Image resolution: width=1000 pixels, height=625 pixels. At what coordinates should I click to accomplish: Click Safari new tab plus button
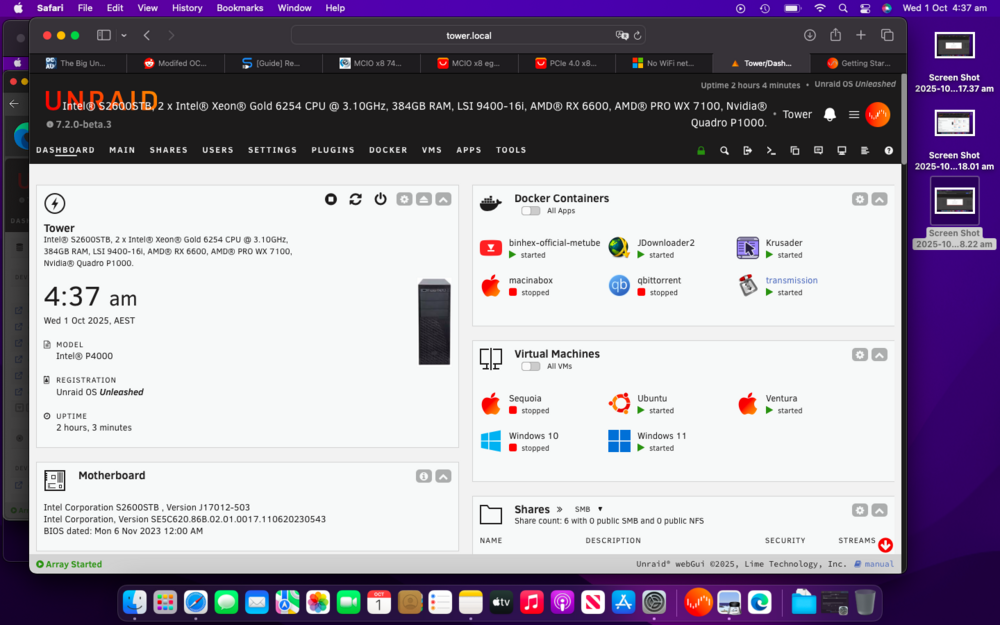861,36
